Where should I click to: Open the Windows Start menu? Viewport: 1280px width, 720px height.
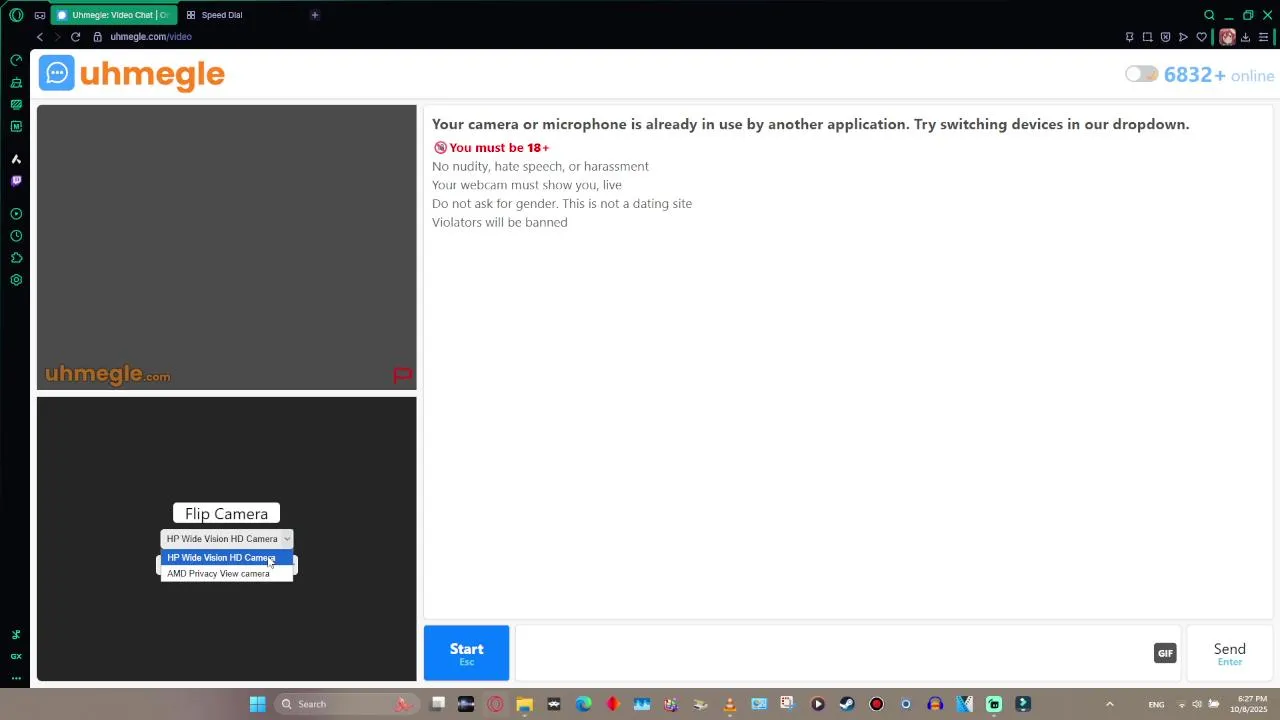point(257,704)
